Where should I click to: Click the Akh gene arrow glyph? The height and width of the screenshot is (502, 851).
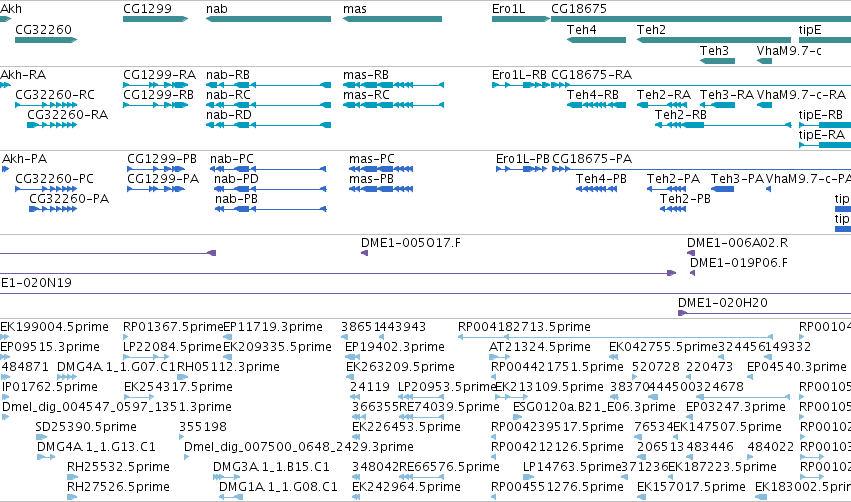5,19
